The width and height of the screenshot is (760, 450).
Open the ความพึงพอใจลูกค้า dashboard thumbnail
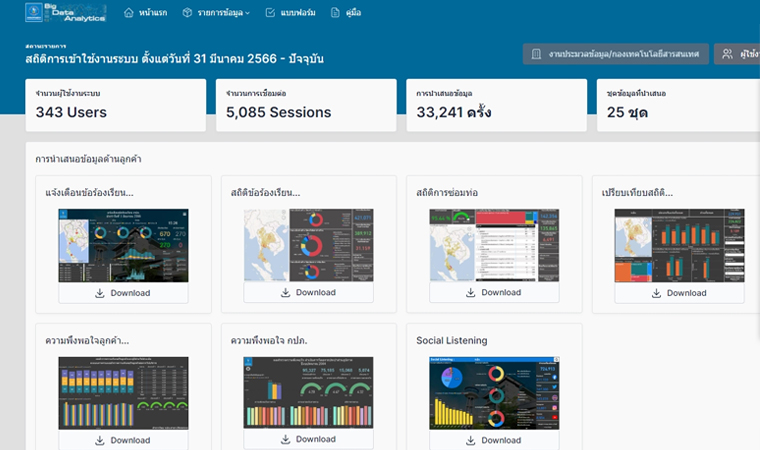coord(123,393)
